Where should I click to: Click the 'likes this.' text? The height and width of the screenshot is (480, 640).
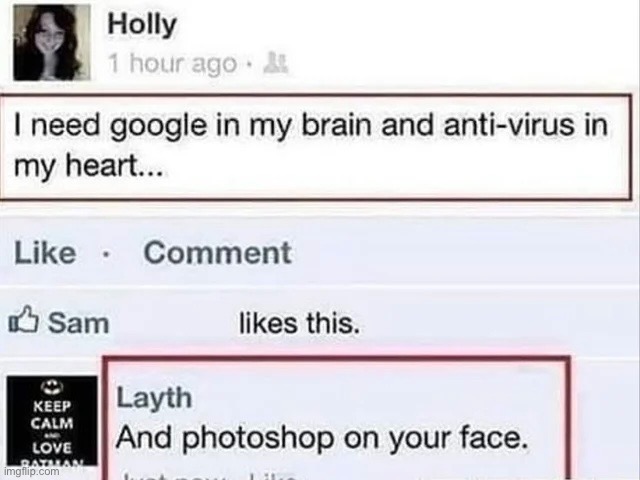click(x=299, y=323)
